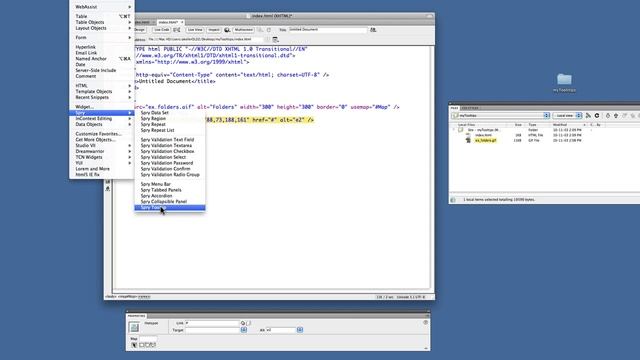Insert Spry Validation Radio Group
The width and height of the screenshot is (640, 360).
coord(170,174)
